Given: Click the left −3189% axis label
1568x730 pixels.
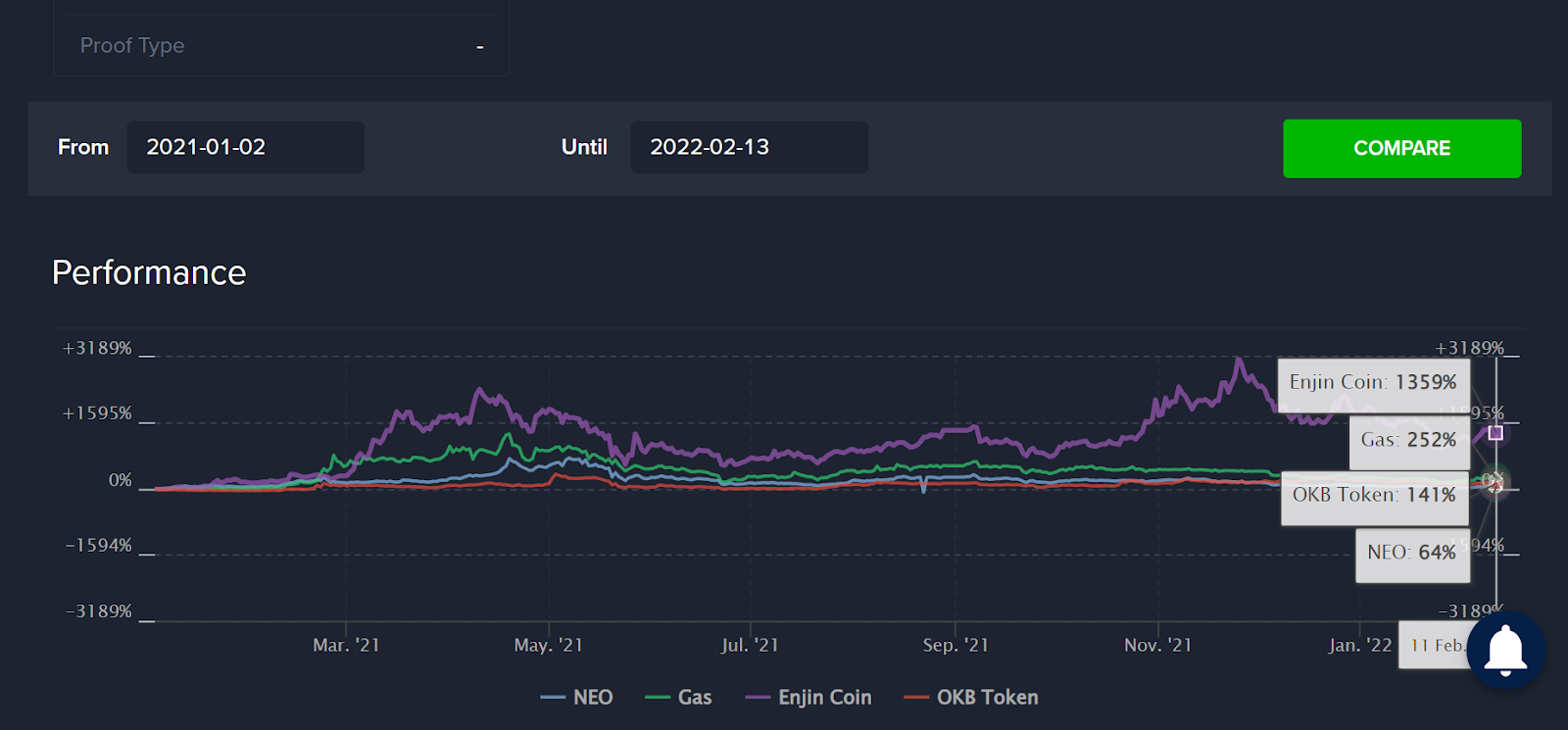Looking at the screenshot, I should [x=98, y=611].
